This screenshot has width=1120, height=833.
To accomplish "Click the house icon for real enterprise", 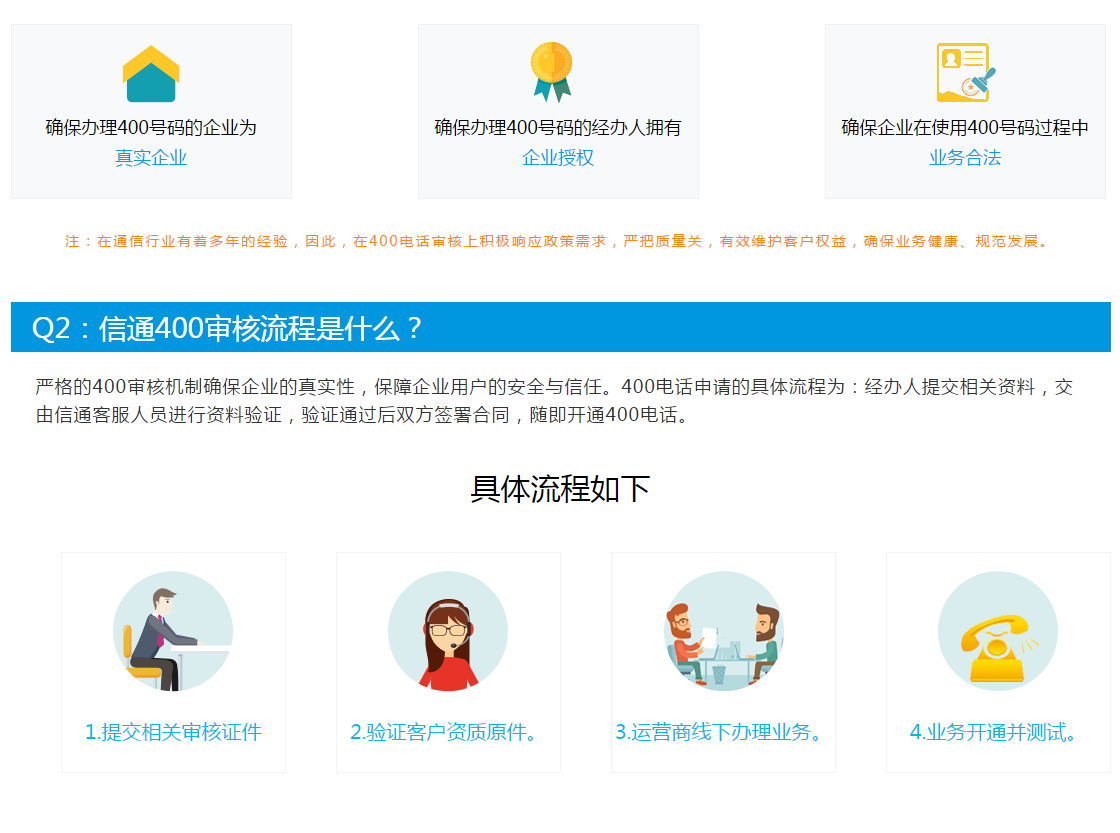I will 151,74.
